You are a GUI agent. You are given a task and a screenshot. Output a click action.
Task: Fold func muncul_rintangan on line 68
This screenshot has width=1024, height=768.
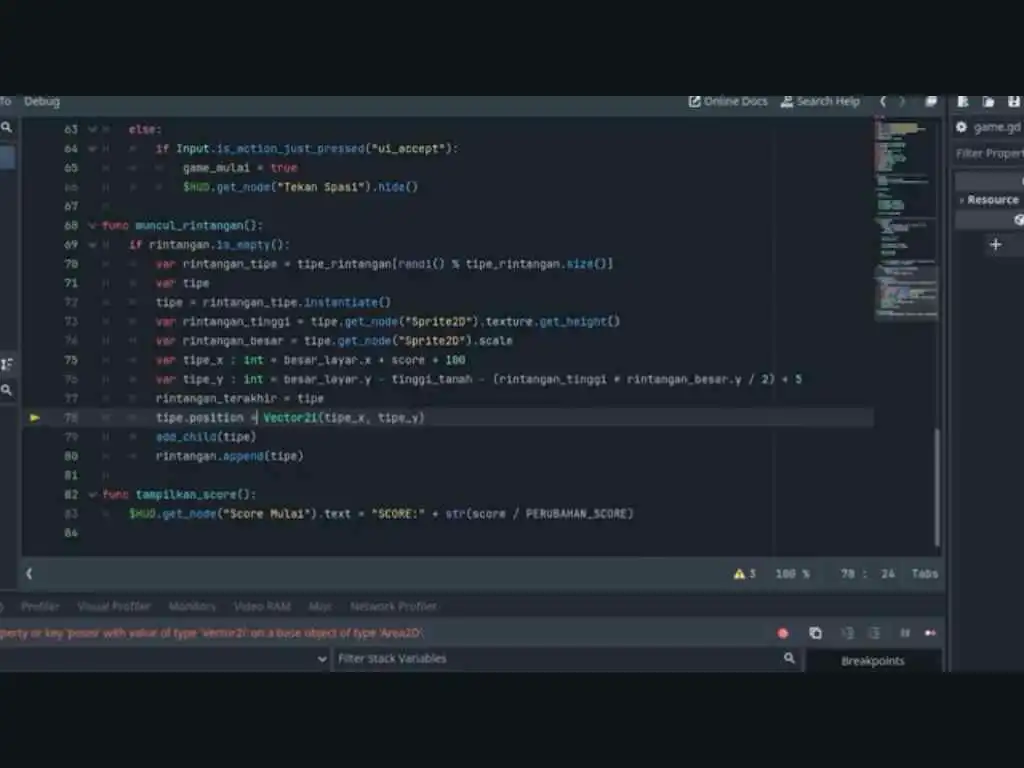tap(92, 225)
